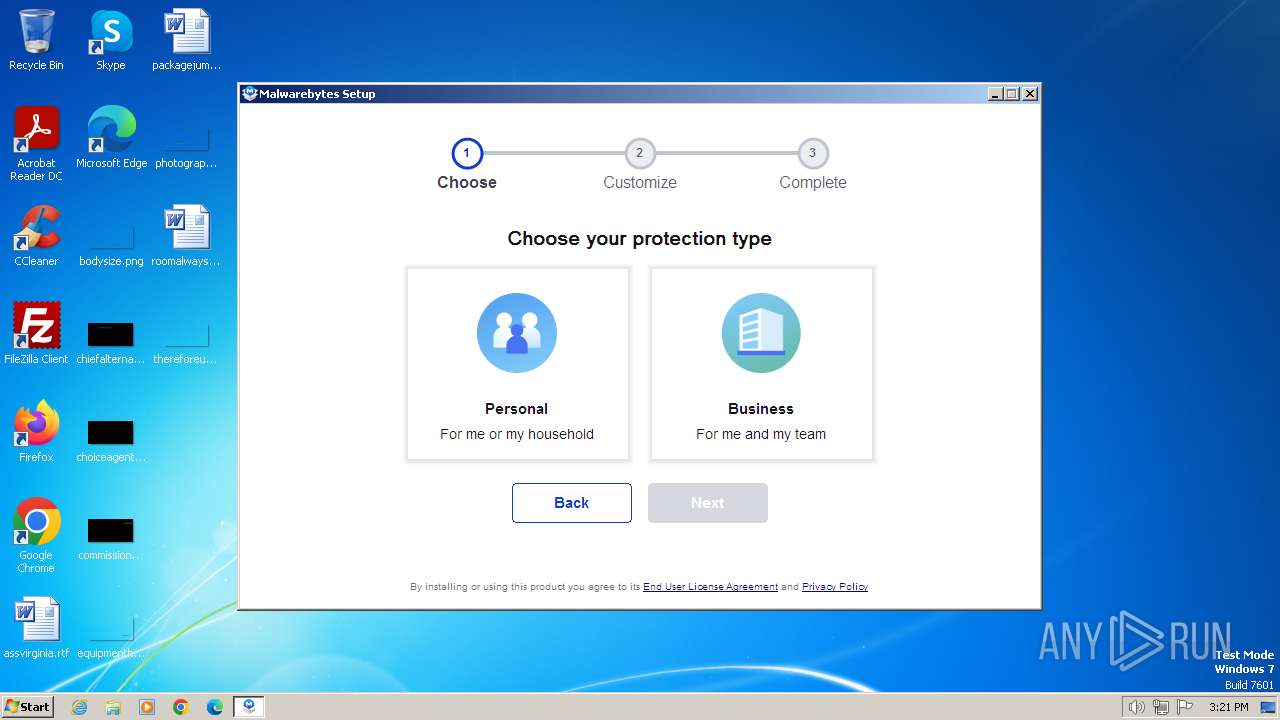
Task: Launch Chrome from the taskbar
Action: 181,707
